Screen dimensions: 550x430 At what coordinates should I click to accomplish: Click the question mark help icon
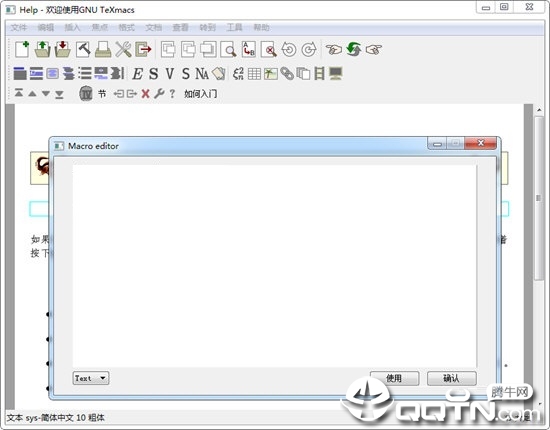pyautogui.click(x=172, y=94)
